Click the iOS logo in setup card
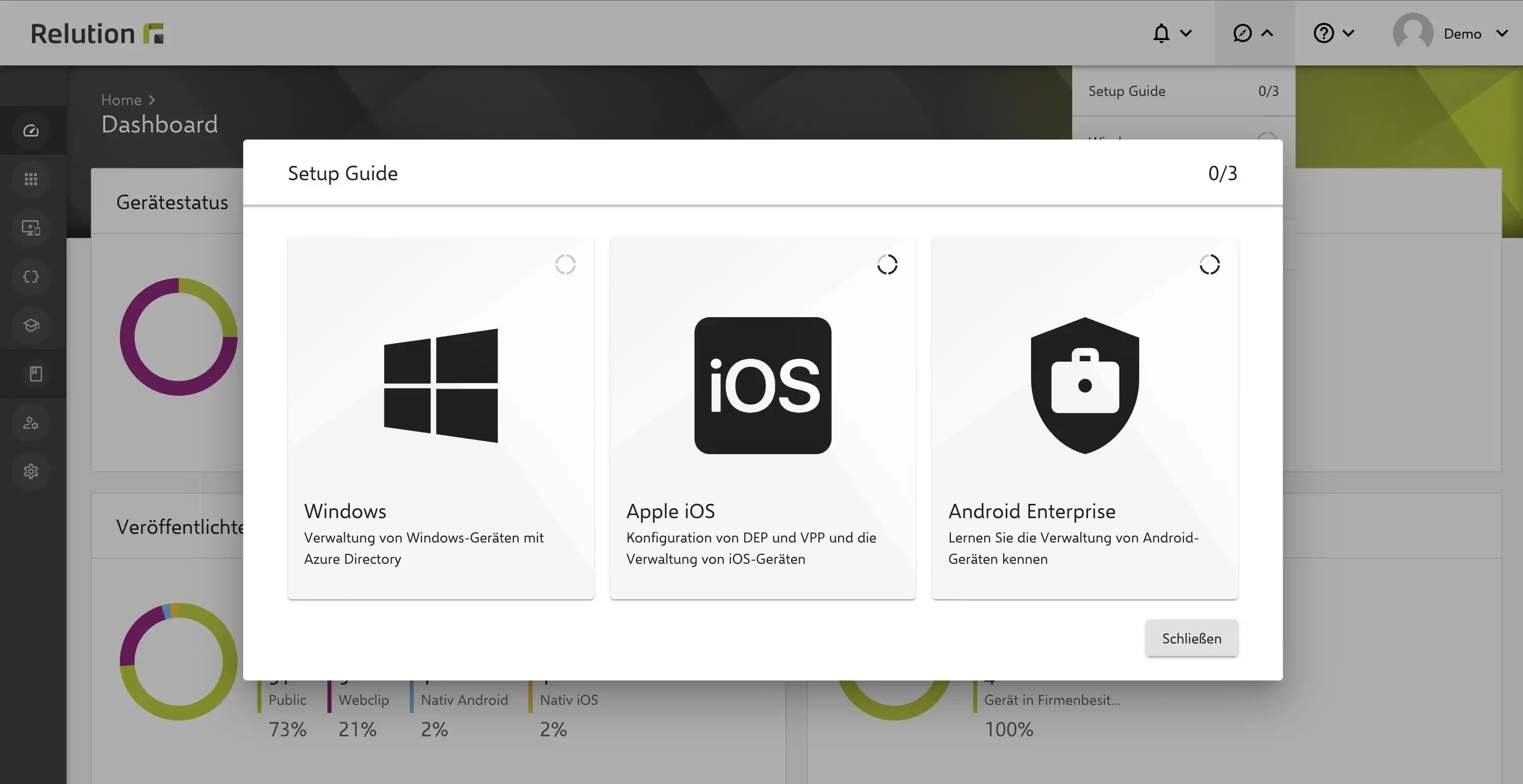This screenshot has width=1523, height=784. (763, 385)
